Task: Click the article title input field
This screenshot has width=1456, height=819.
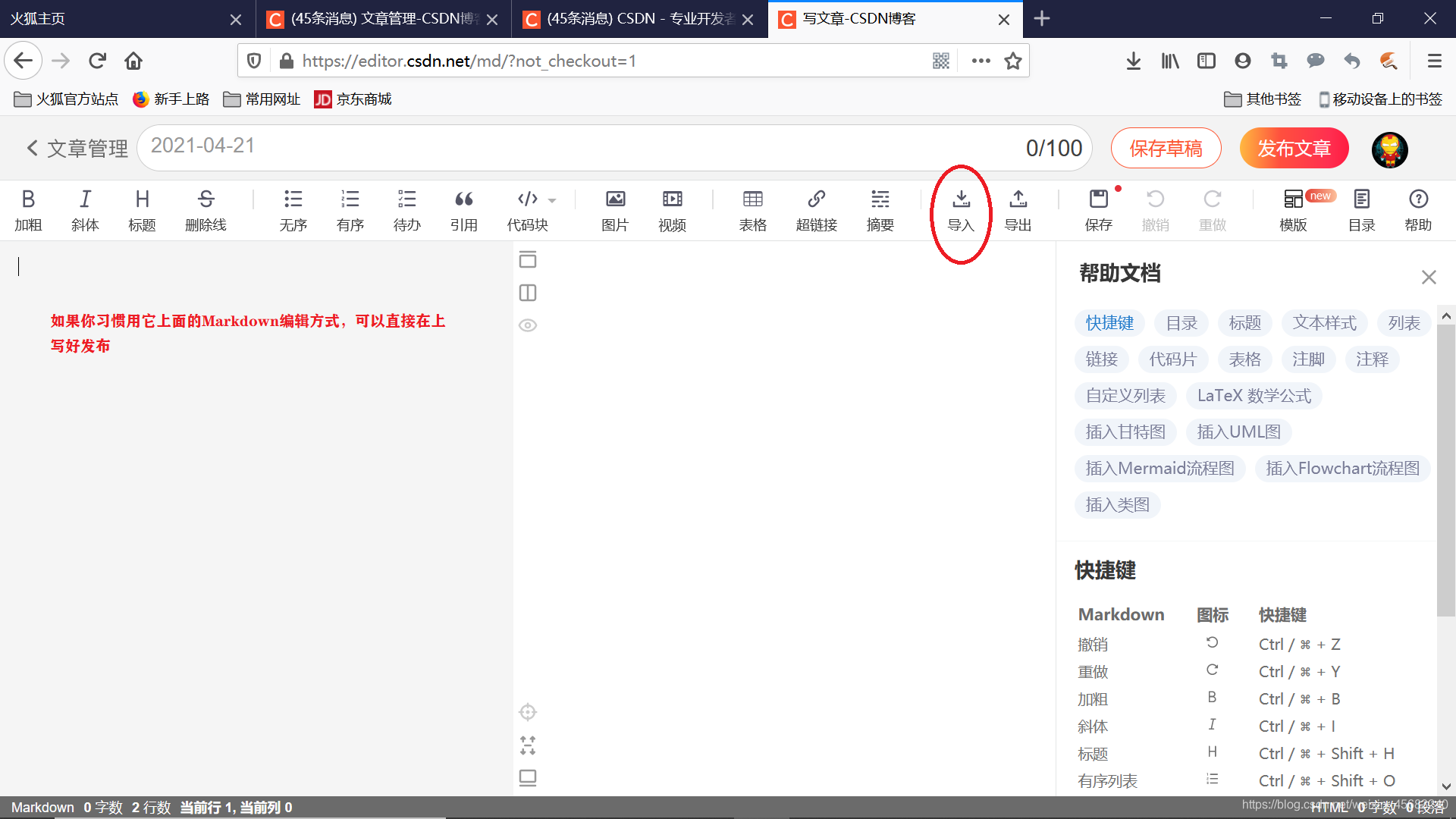Action: (x=576, y=147)
